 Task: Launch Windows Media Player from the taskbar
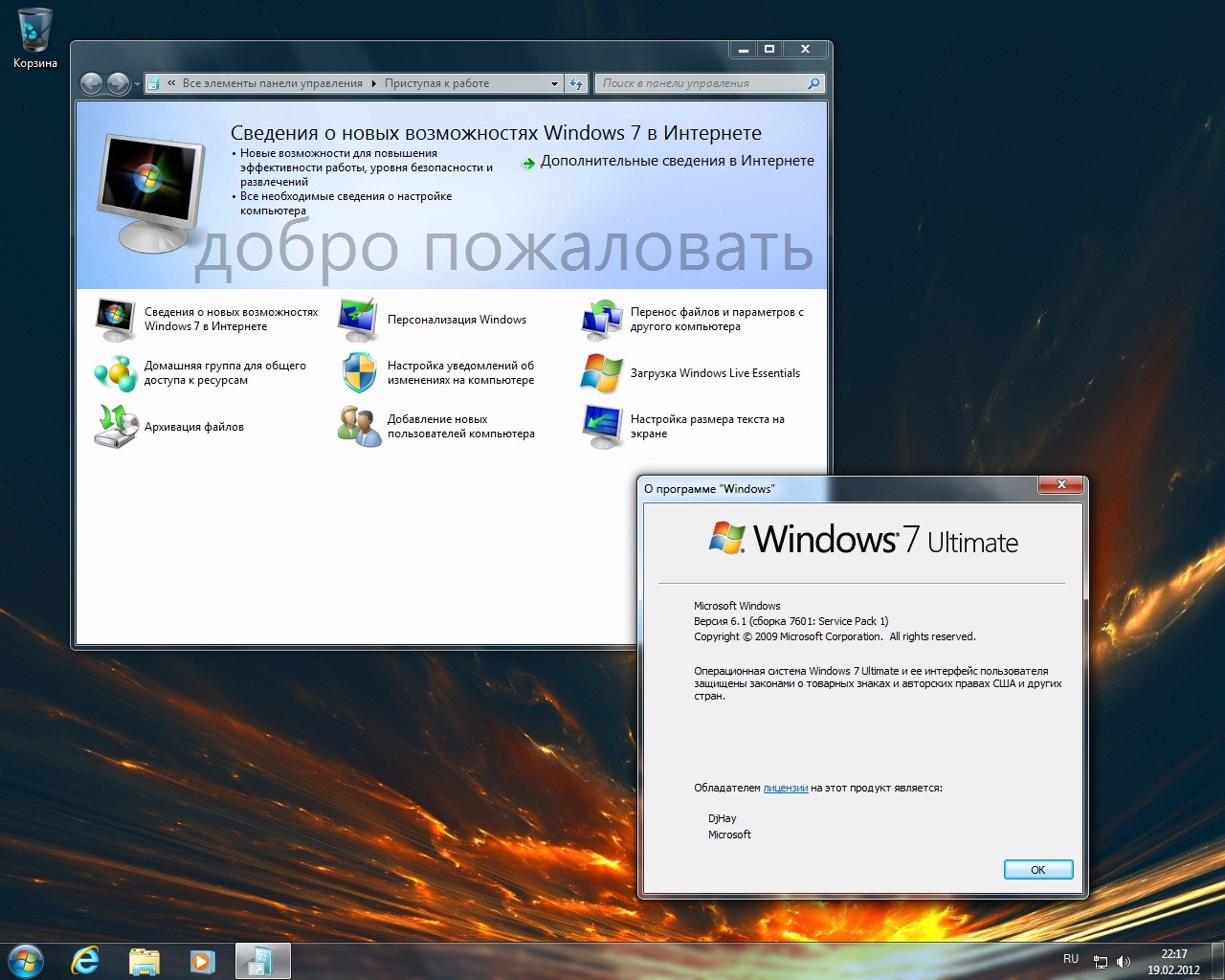(202, 961)
